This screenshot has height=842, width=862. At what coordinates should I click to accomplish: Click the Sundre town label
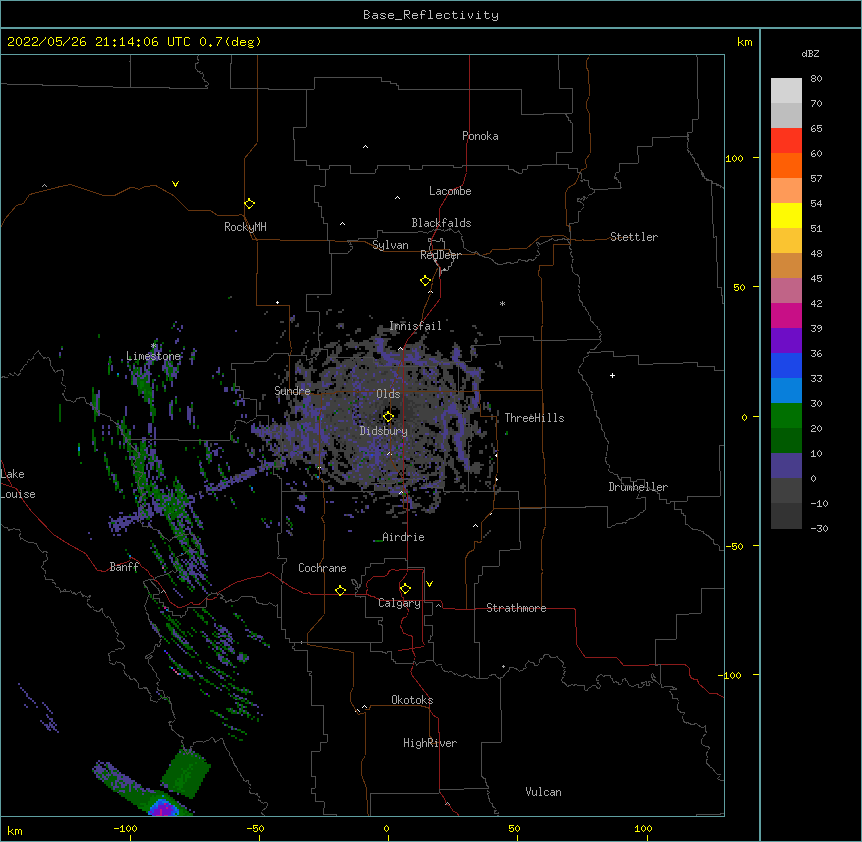[x=292, y=391]
